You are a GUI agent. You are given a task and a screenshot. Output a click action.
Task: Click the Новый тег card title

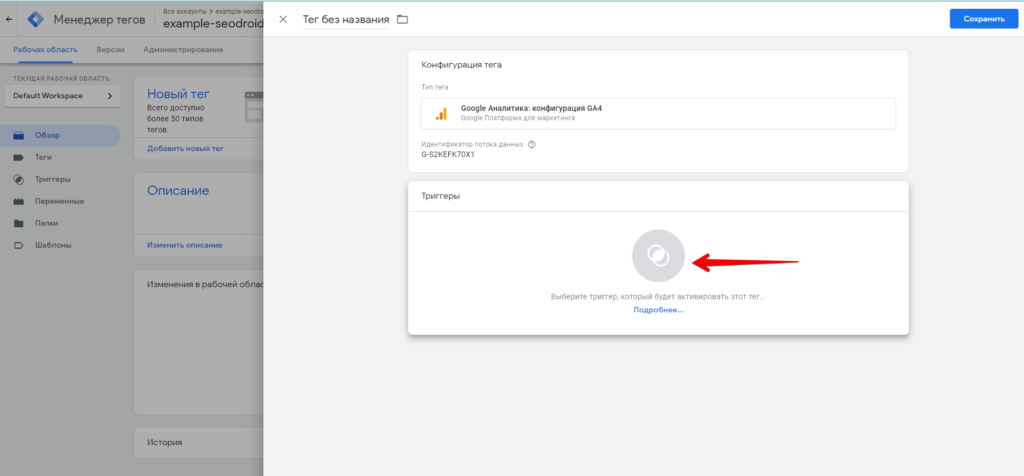point(178,94)
